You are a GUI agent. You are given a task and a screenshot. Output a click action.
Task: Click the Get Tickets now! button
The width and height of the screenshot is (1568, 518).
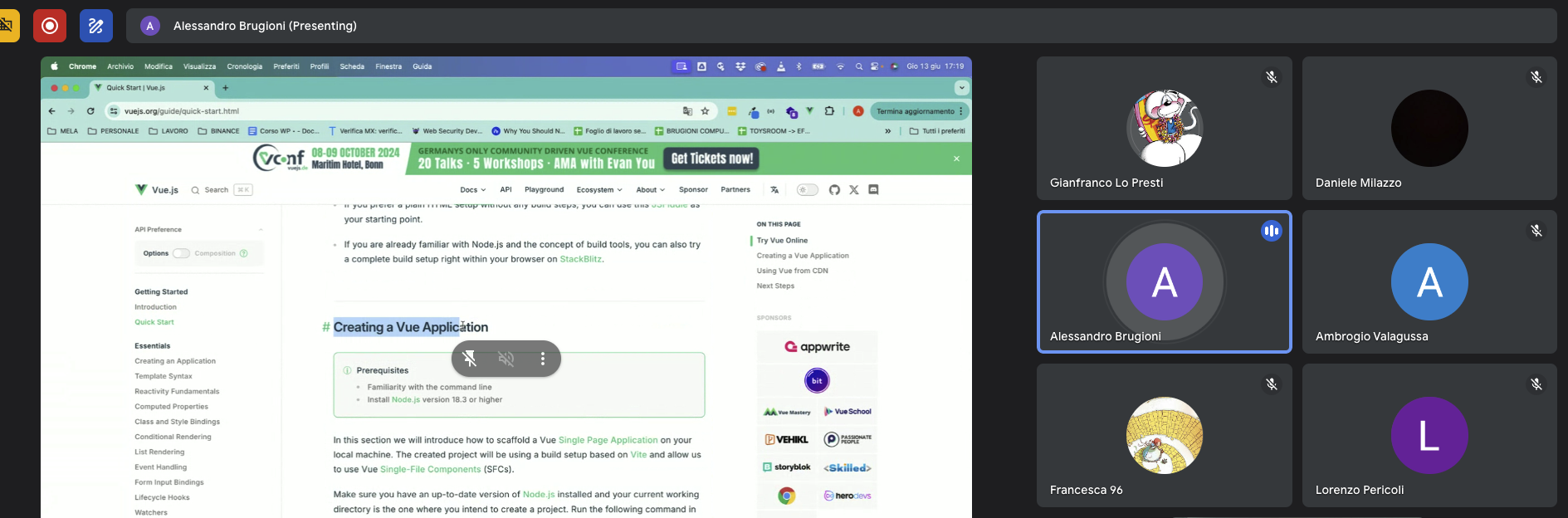712,159
